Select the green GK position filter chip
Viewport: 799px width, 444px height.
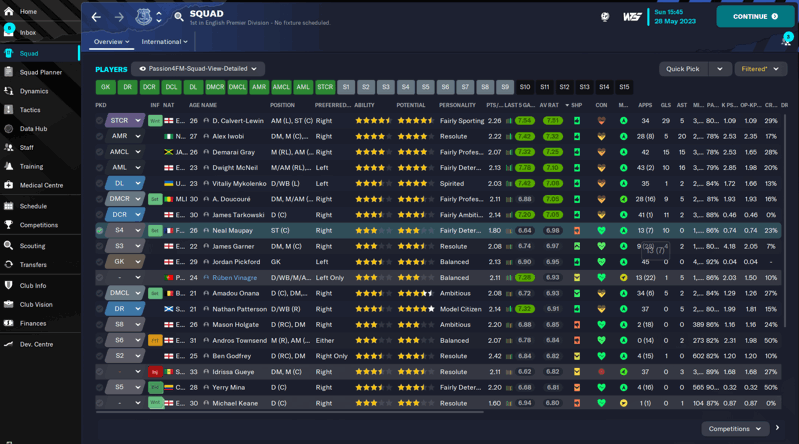pos(105,87)
